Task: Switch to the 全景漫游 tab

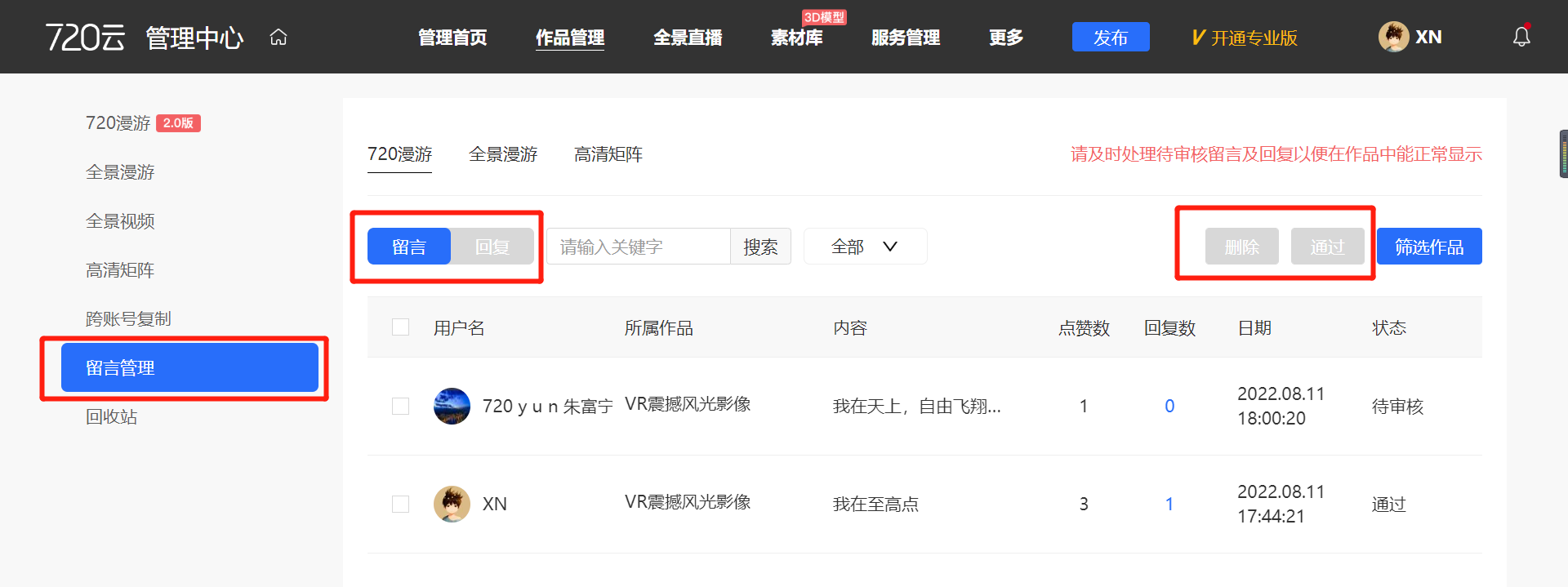Action: point(503,154)
